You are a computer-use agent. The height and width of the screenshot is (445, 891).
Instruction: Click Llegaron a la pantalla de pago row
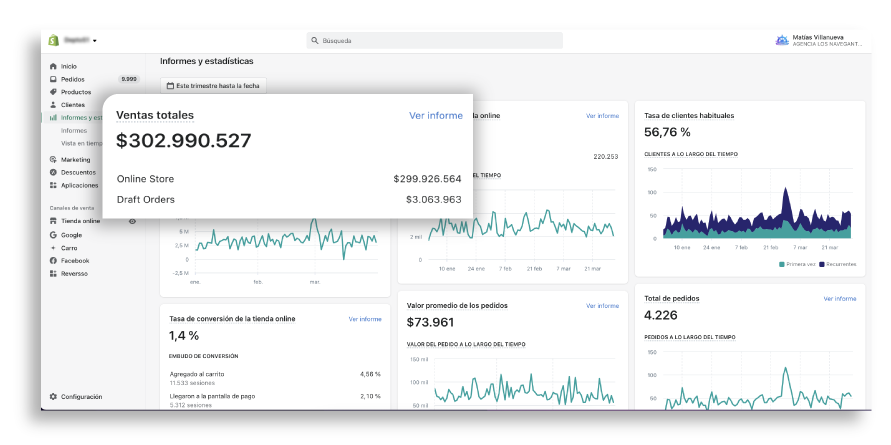(x=275, y=400)
